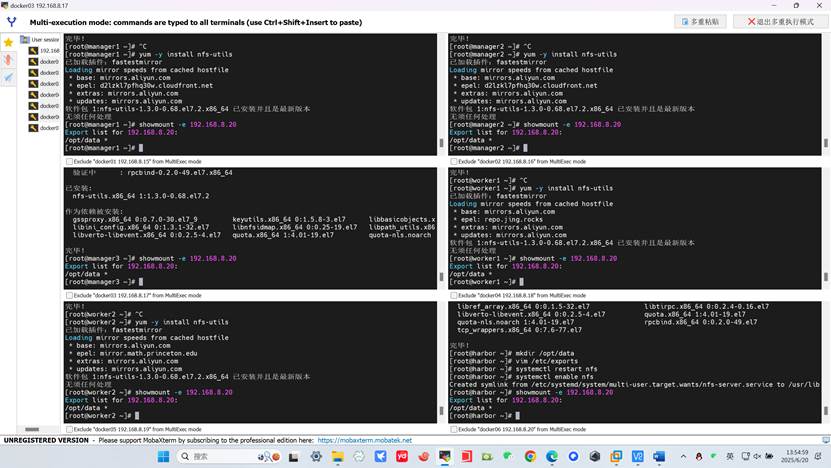
Task: Click scrollbar thumb of worker2 terminal
Action: pyautogui.click(x=441, y=411)
